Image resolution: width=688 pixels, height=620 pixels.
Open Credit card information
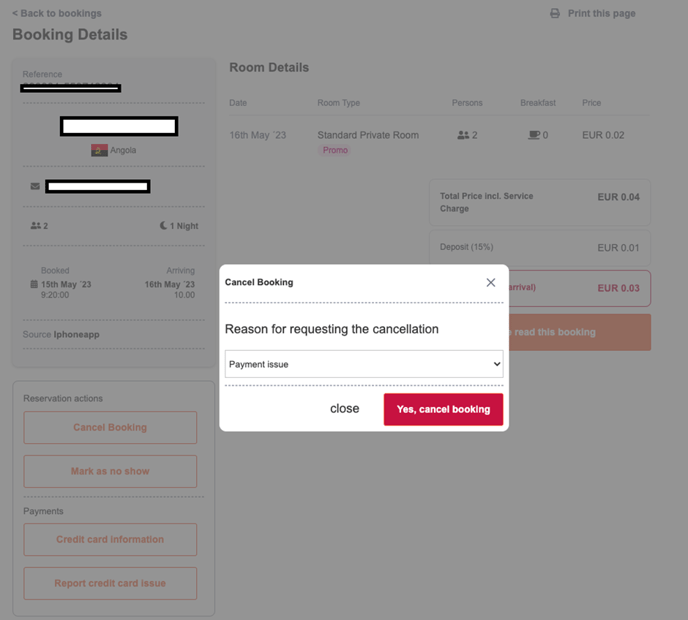click(110, 539)
